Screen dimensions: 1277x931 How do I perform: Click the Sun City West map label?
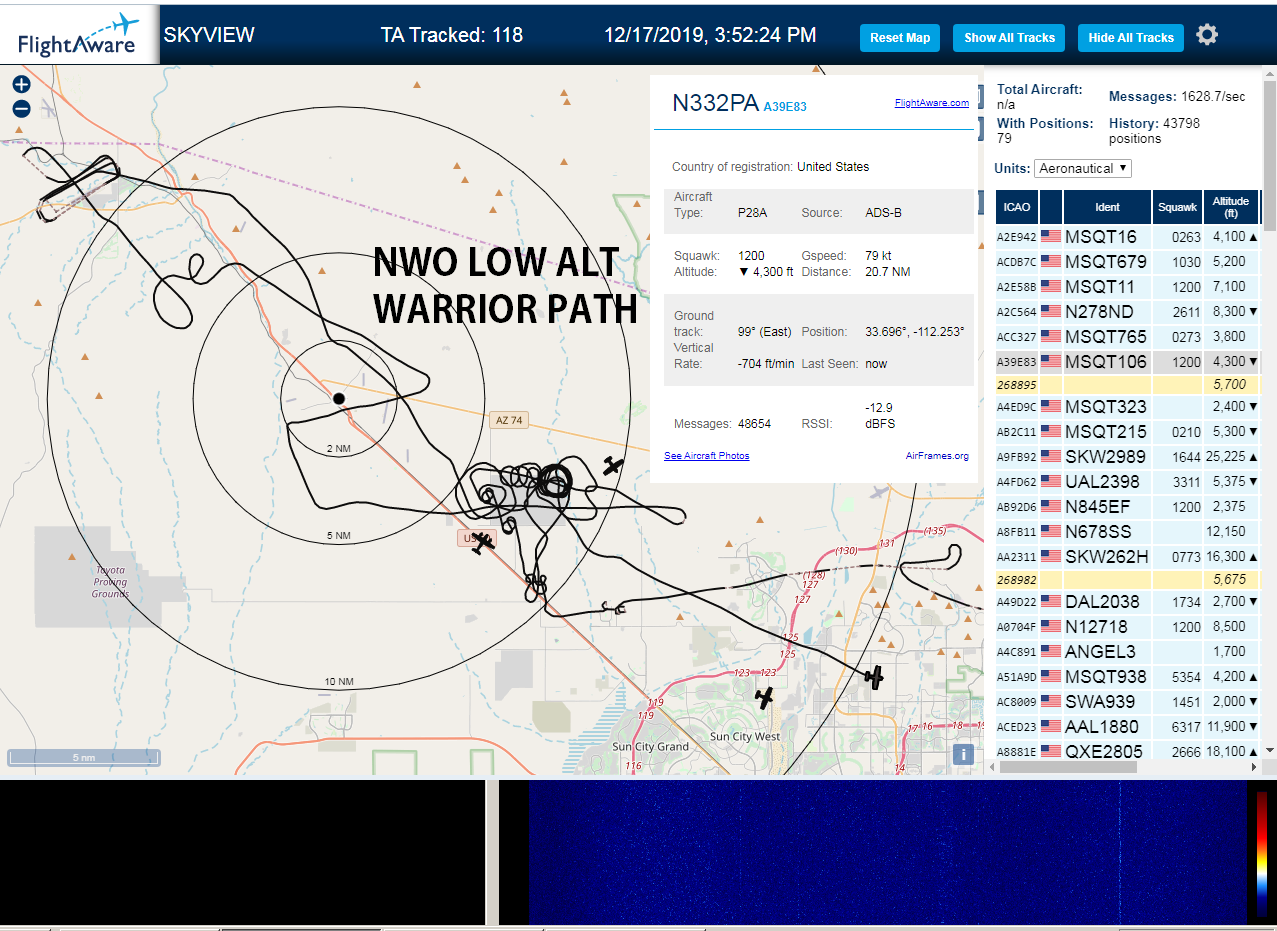pos(745,737)
